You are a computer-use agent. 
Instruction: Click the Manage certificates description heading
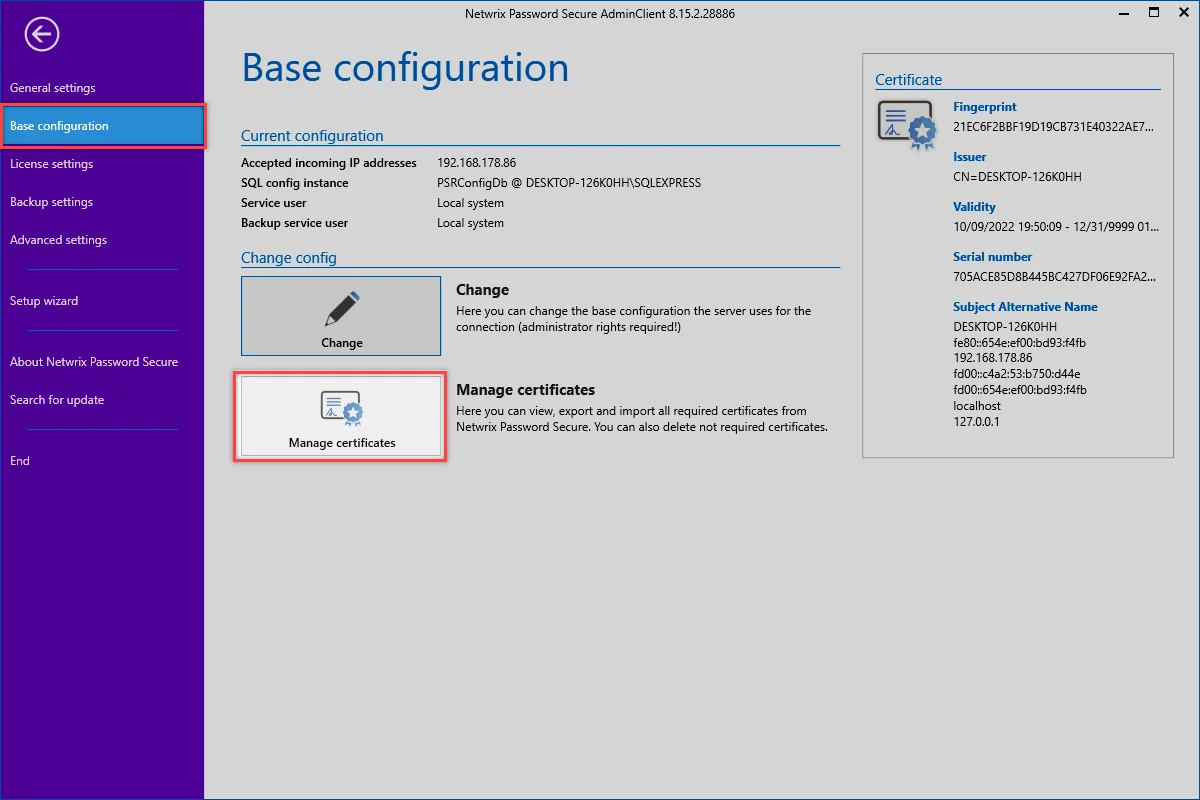(x=526, y=390)
